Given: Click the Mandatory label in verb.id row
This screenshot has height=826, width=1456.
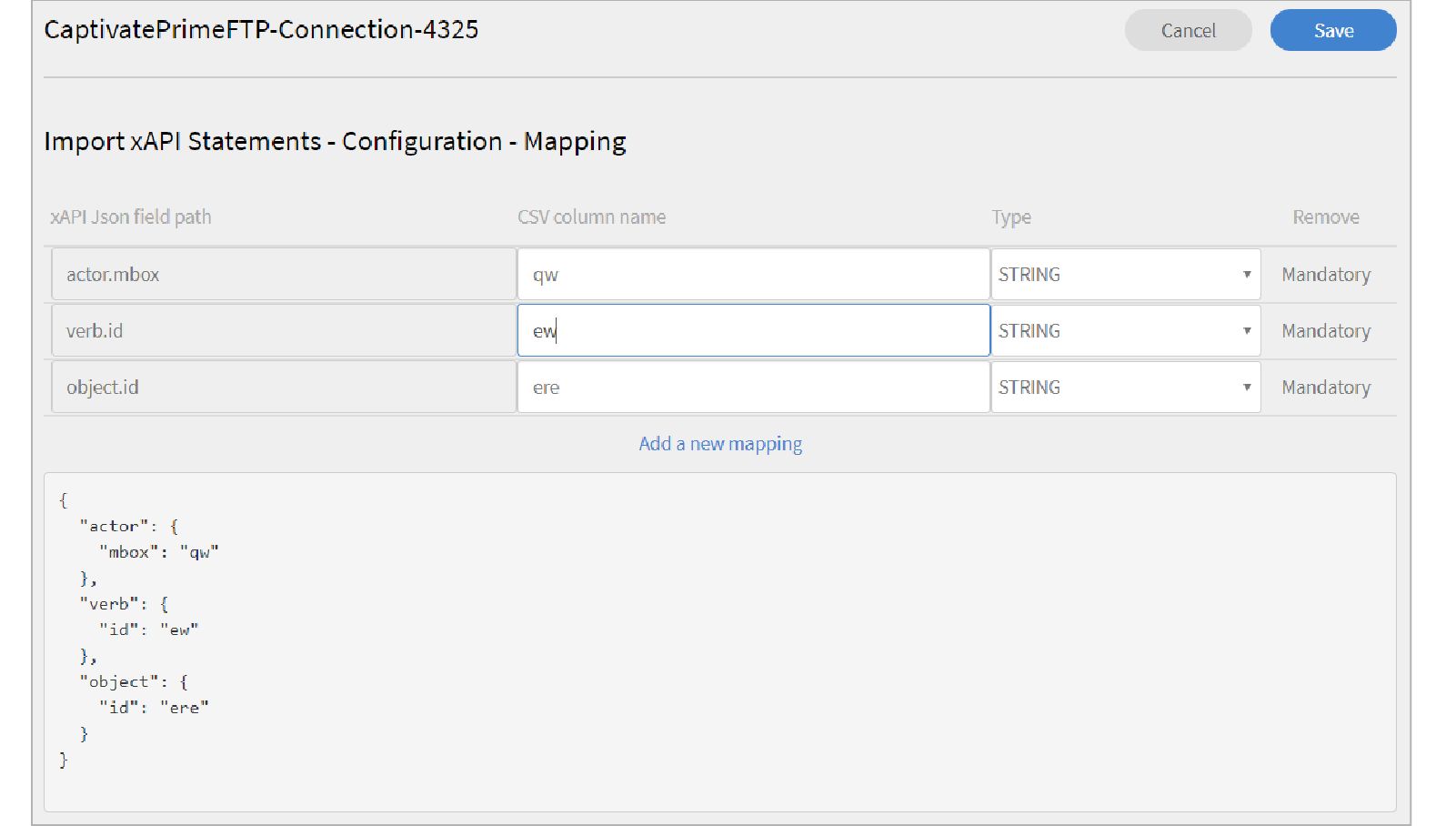Looking at the screenshot, I should [x=1326, y=331].
